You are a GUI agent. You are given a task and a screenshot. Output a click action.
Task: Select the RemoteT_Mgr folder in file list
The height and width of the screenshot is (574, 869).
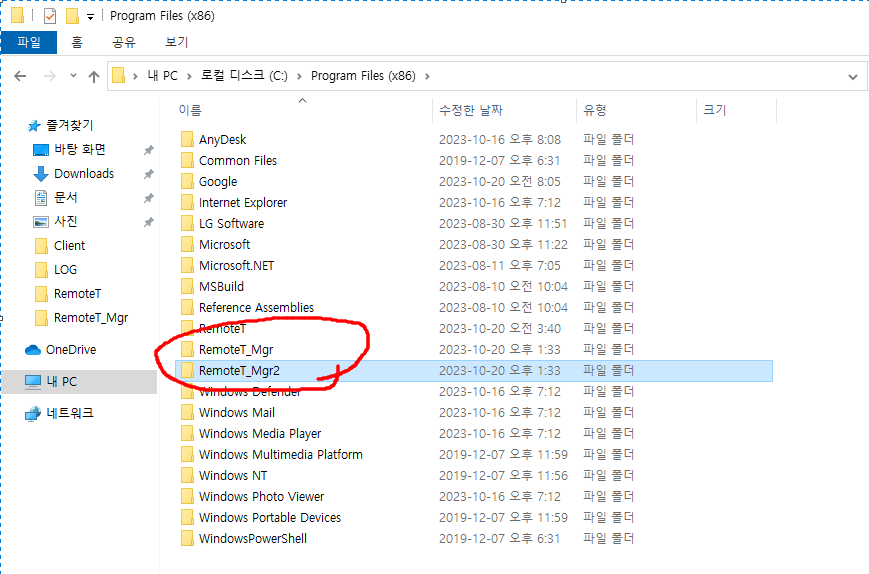236,350
